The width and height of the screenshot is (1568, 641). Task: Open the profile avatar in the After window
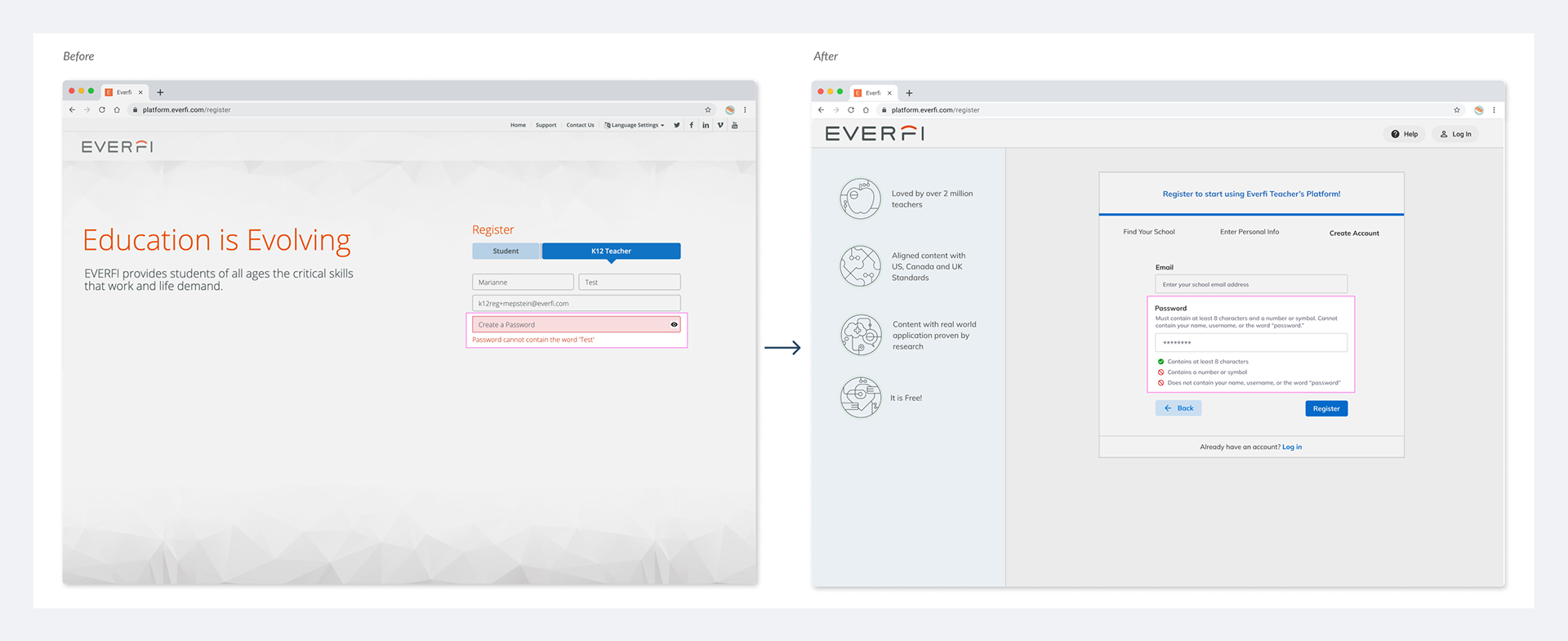pos(1479,109)
